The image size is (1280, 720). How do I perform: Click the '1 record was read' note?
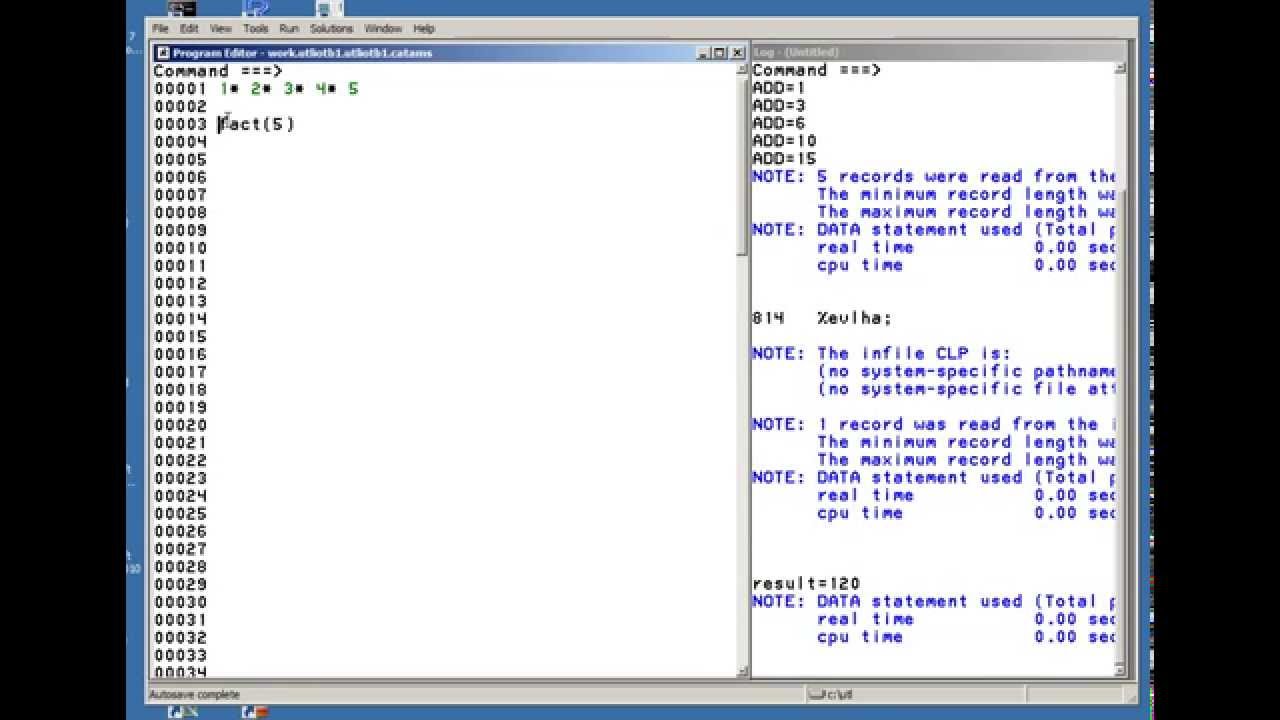click(x=933, y=425)
